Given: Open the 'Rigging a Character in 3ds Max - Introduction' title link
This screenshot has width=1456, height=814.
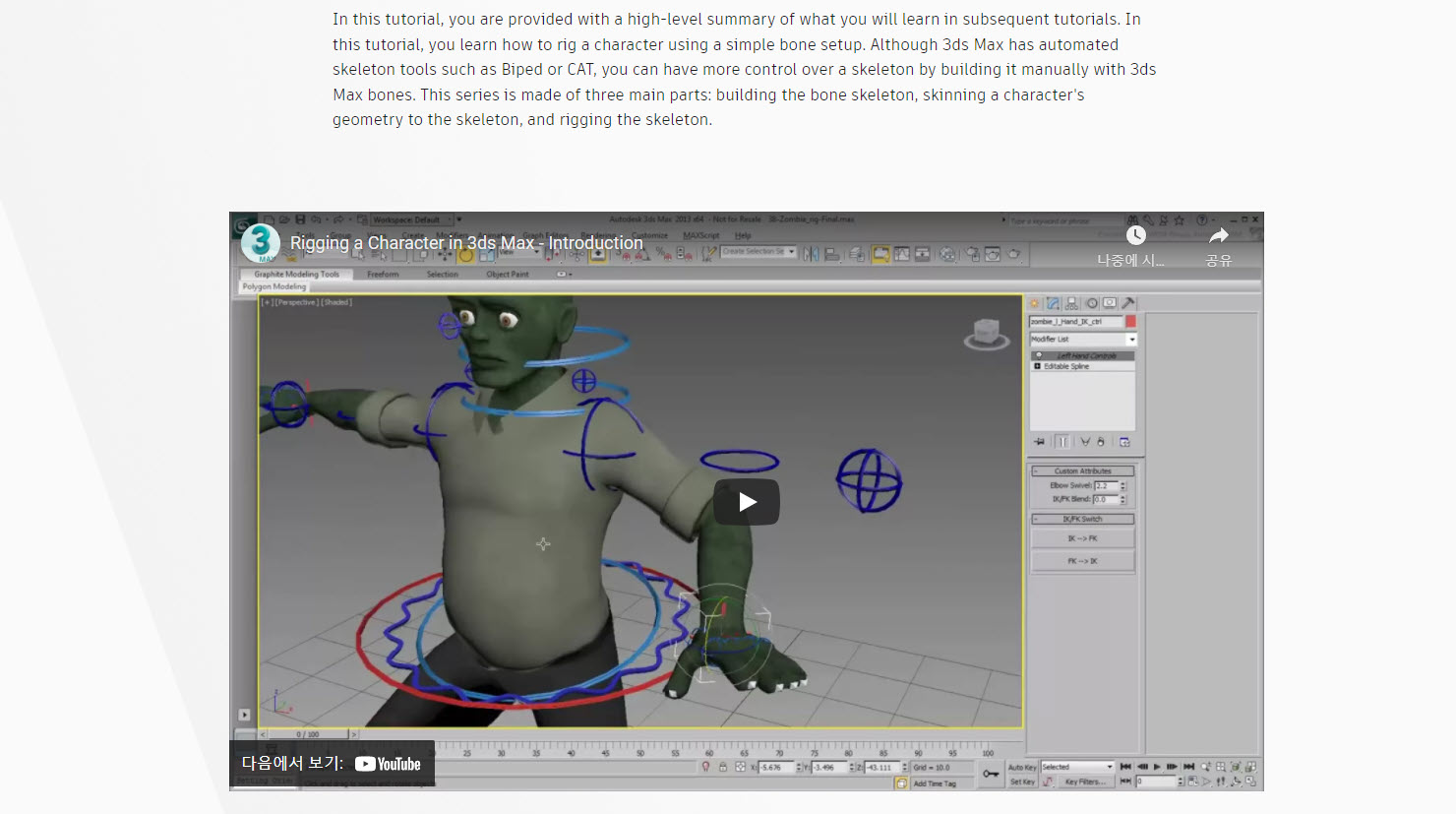Looking at the screenshot, I should coord(466,243).
